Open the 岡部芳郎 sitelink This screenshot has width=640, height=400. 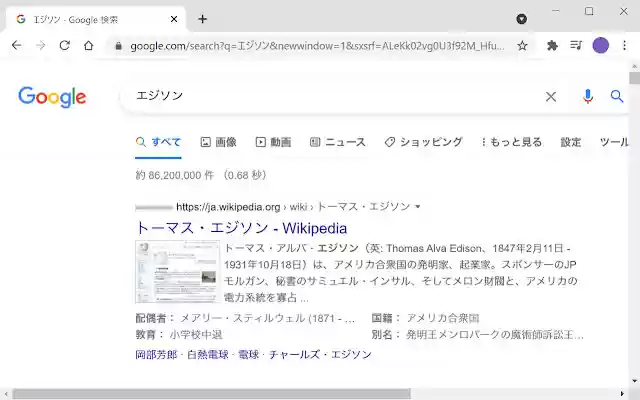tap(156, 354)
